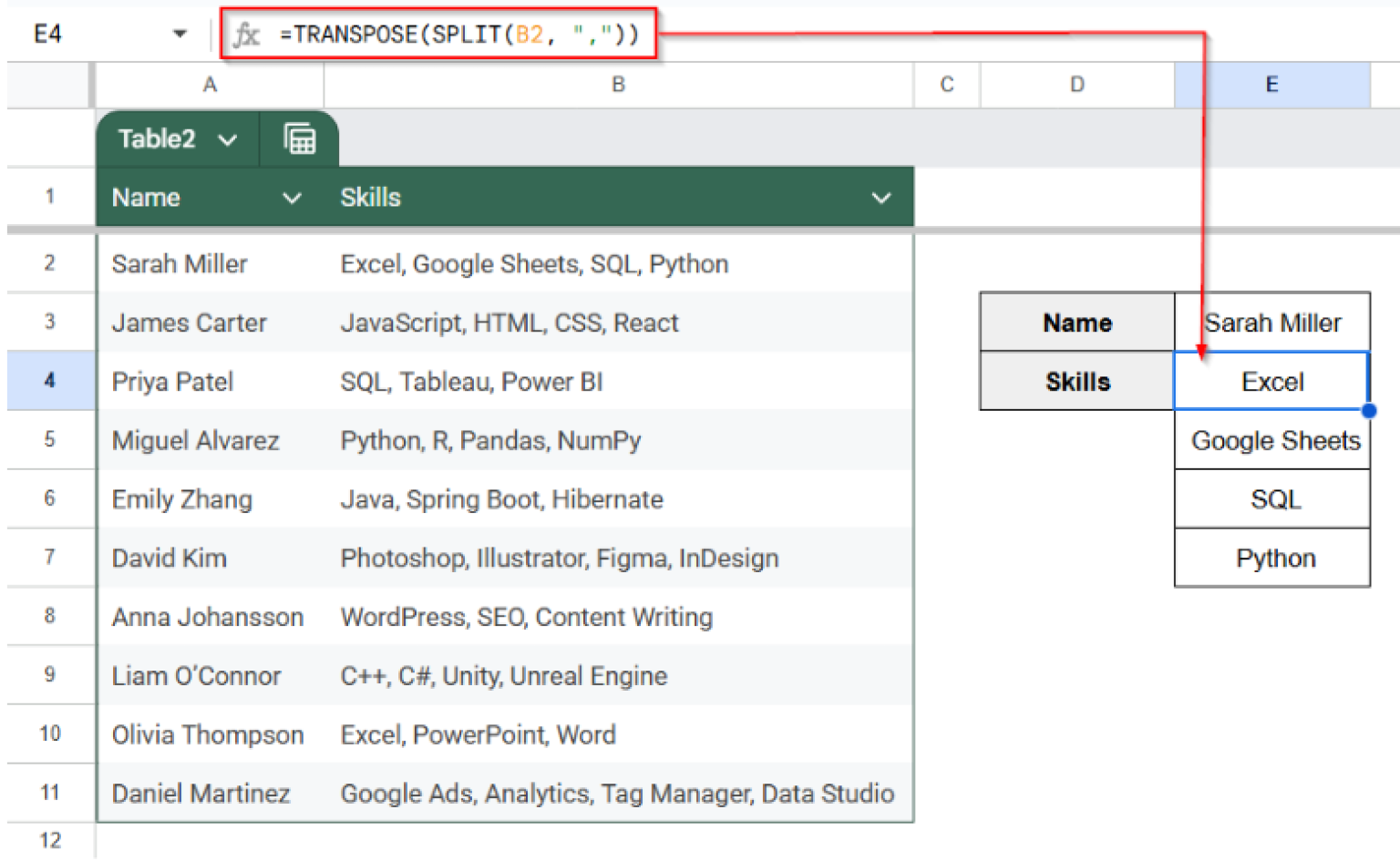Select the column B header

coord(618,84)
